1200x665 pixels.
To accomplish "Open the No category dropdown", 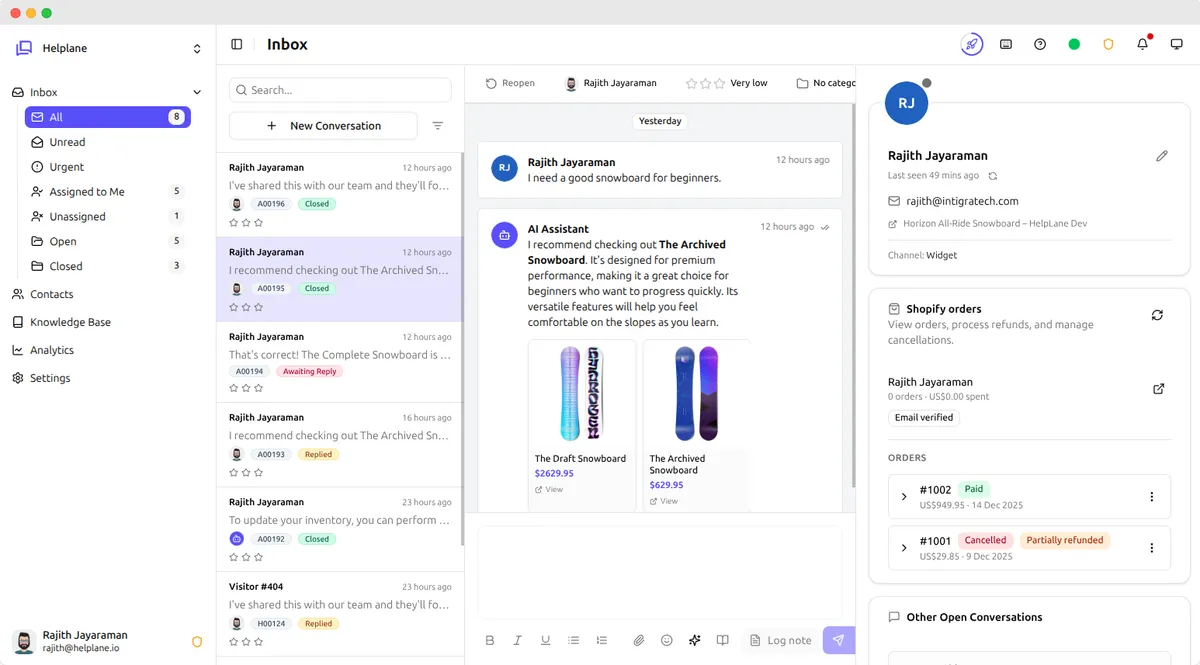I will [x=827, y=83].
